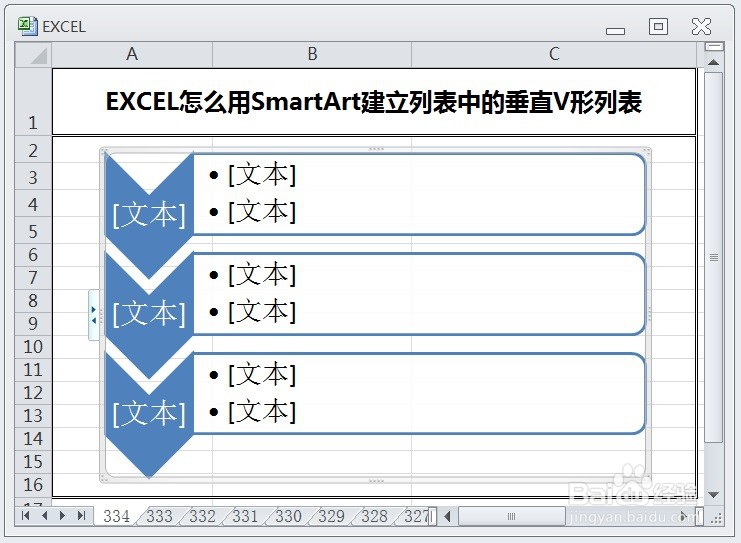Switch to sheet tab 330
The height and width of the screenshot is (543, 741).
[288, 516]
